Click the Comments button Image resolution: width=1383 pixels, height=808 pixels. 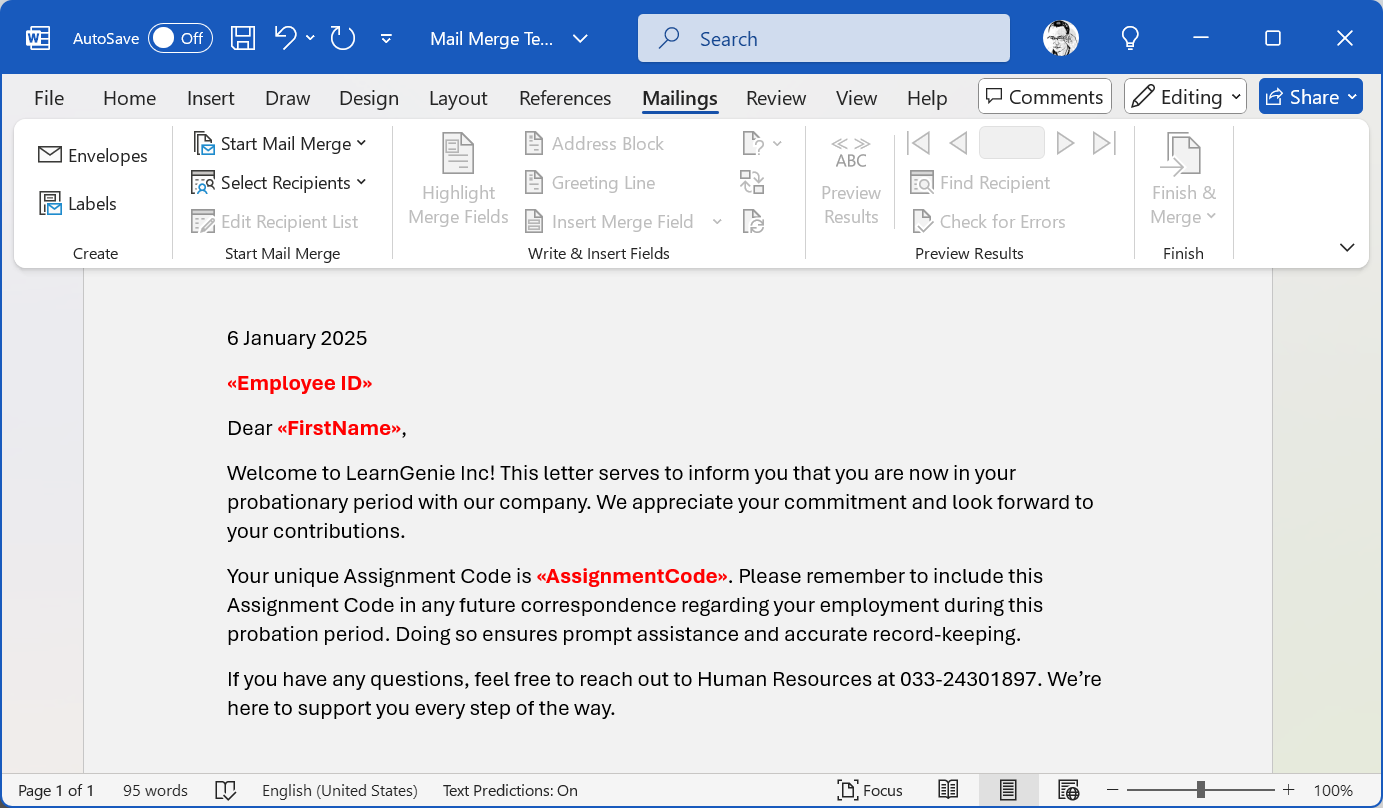pyautogui.click(x=1045, y=96)
